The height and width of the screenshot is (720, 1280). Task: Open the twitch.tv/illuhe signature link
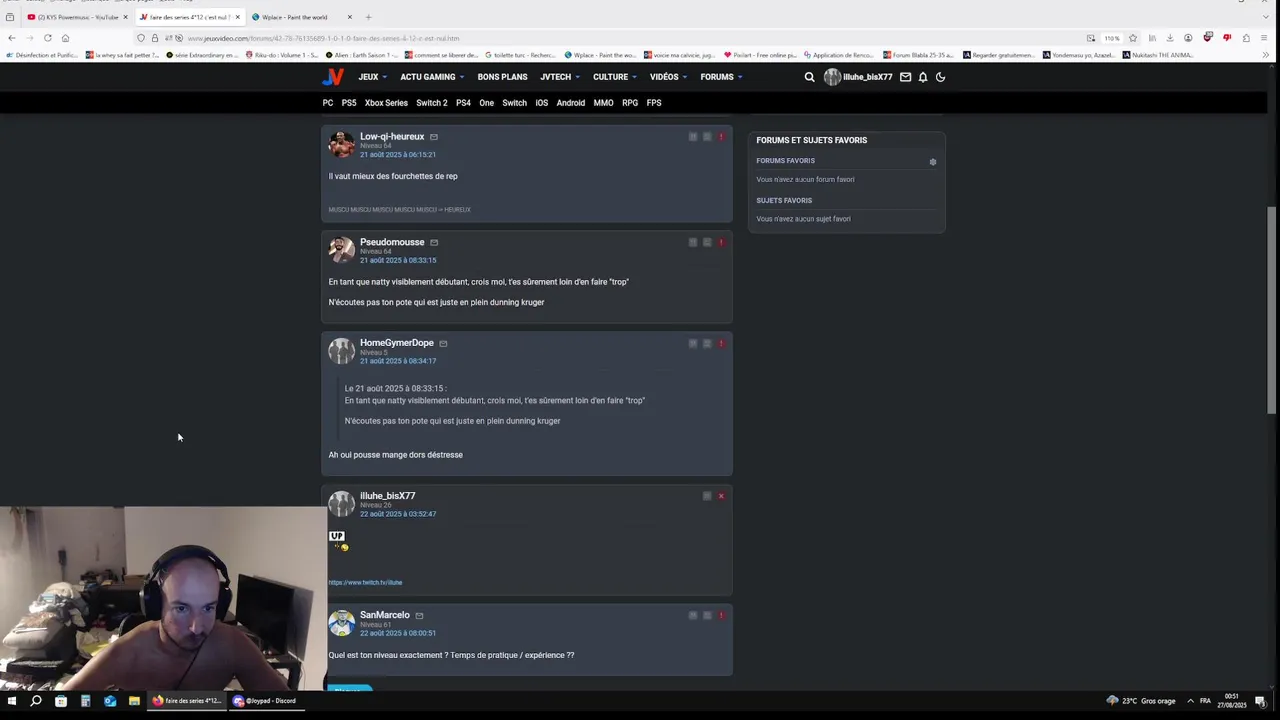pos(365,582)
